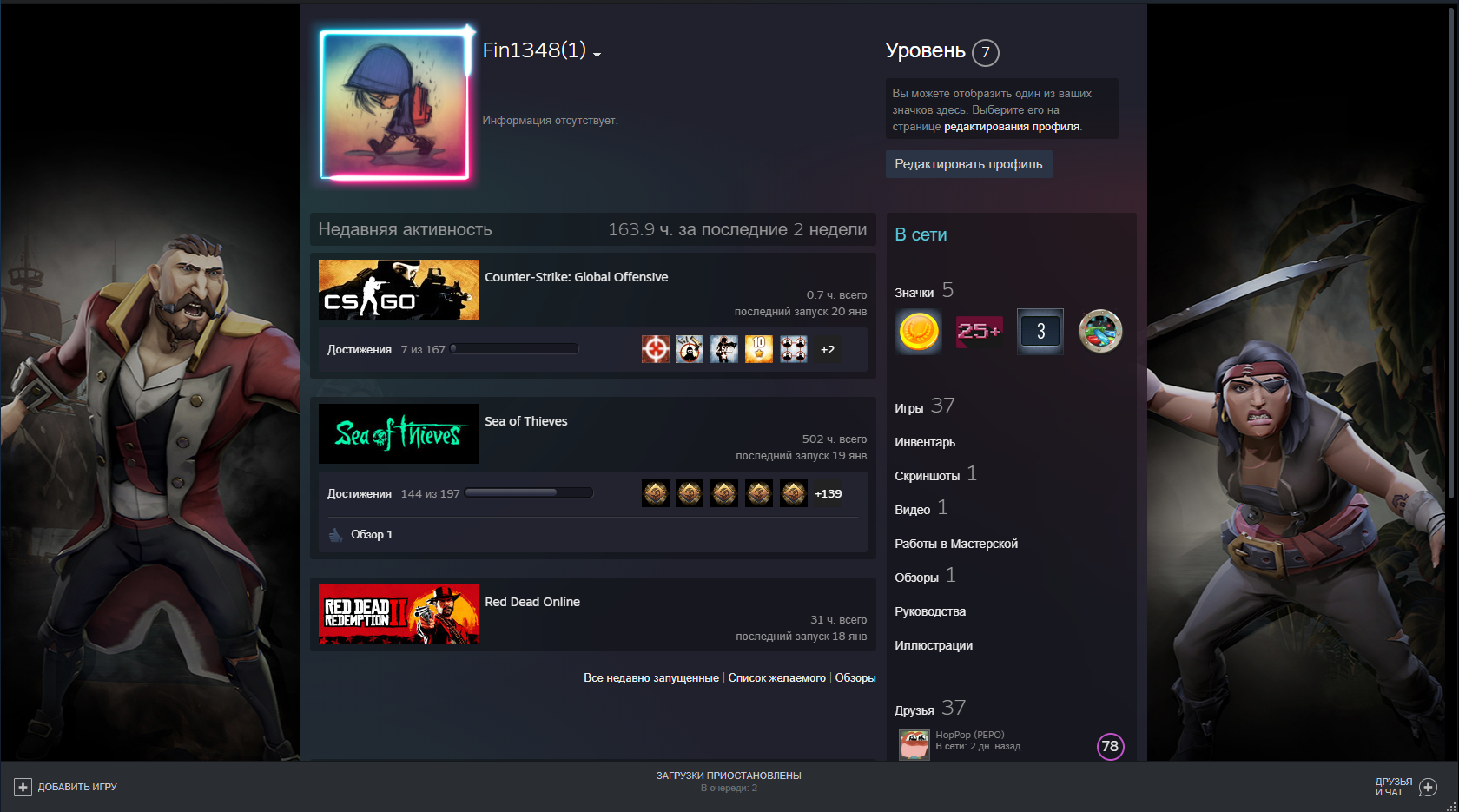Image resolution: width=1459 pixels, height=812 pixels.
Task: Click the first CS:GO crosshair achievement icon
Action: (x=656, y=349)
